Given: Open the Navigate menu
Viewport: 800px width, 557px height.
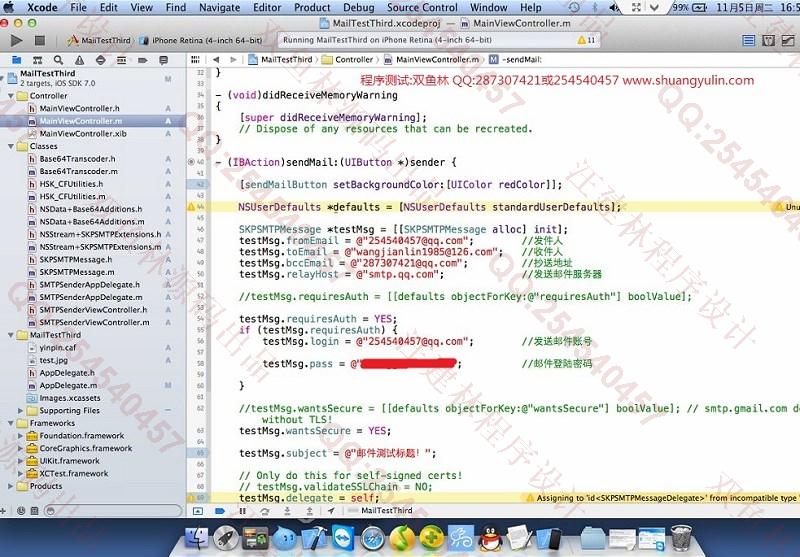Looking at the screenshot, I should click(219, 8).
